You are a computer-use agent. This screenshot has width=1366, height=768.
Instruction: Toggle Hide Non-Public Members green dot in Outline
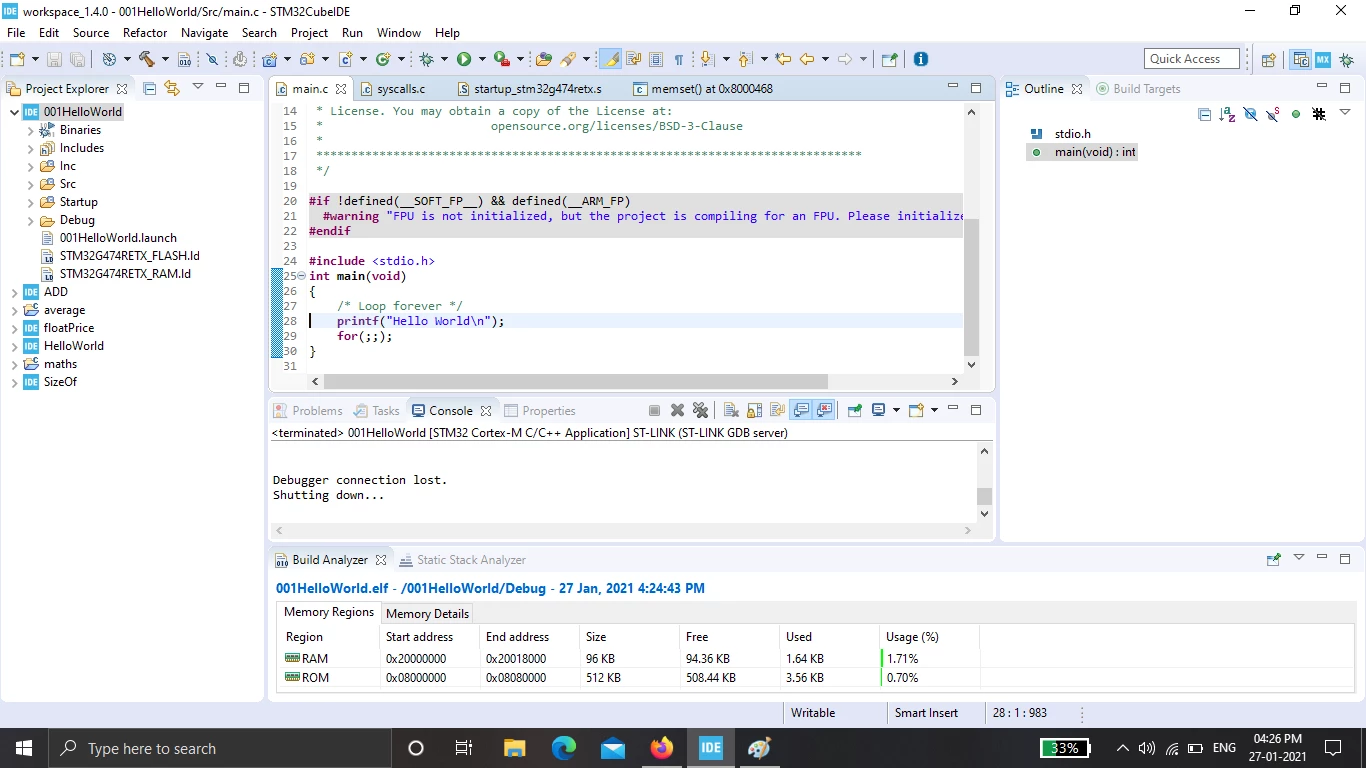click(1296, 114)
